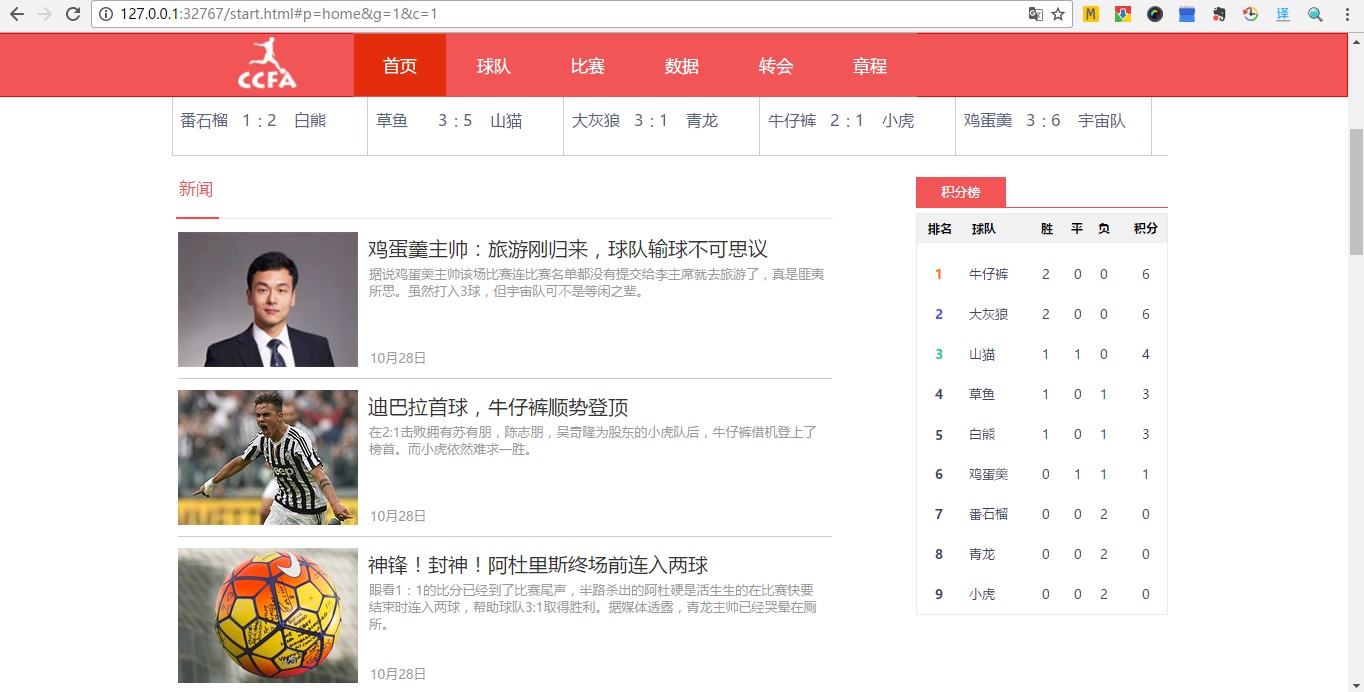
Task: Open the 数据 navigation tab
Action: pyautogui.click(x=682, y=66)
